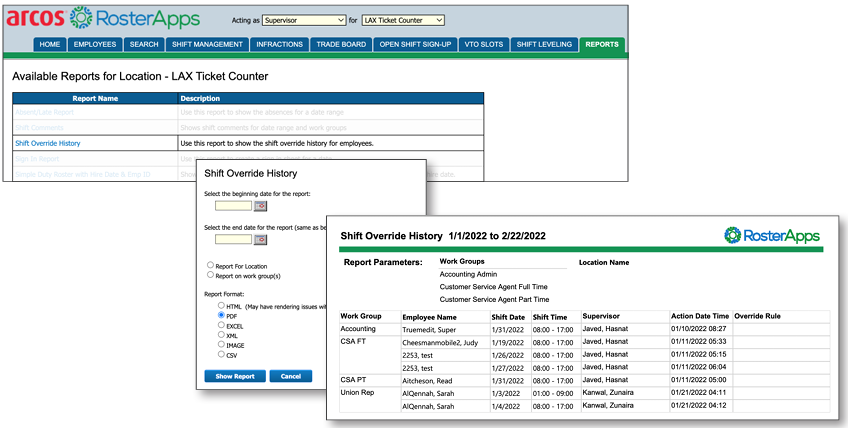Open the Shift Override History report link

coord(48,143)
